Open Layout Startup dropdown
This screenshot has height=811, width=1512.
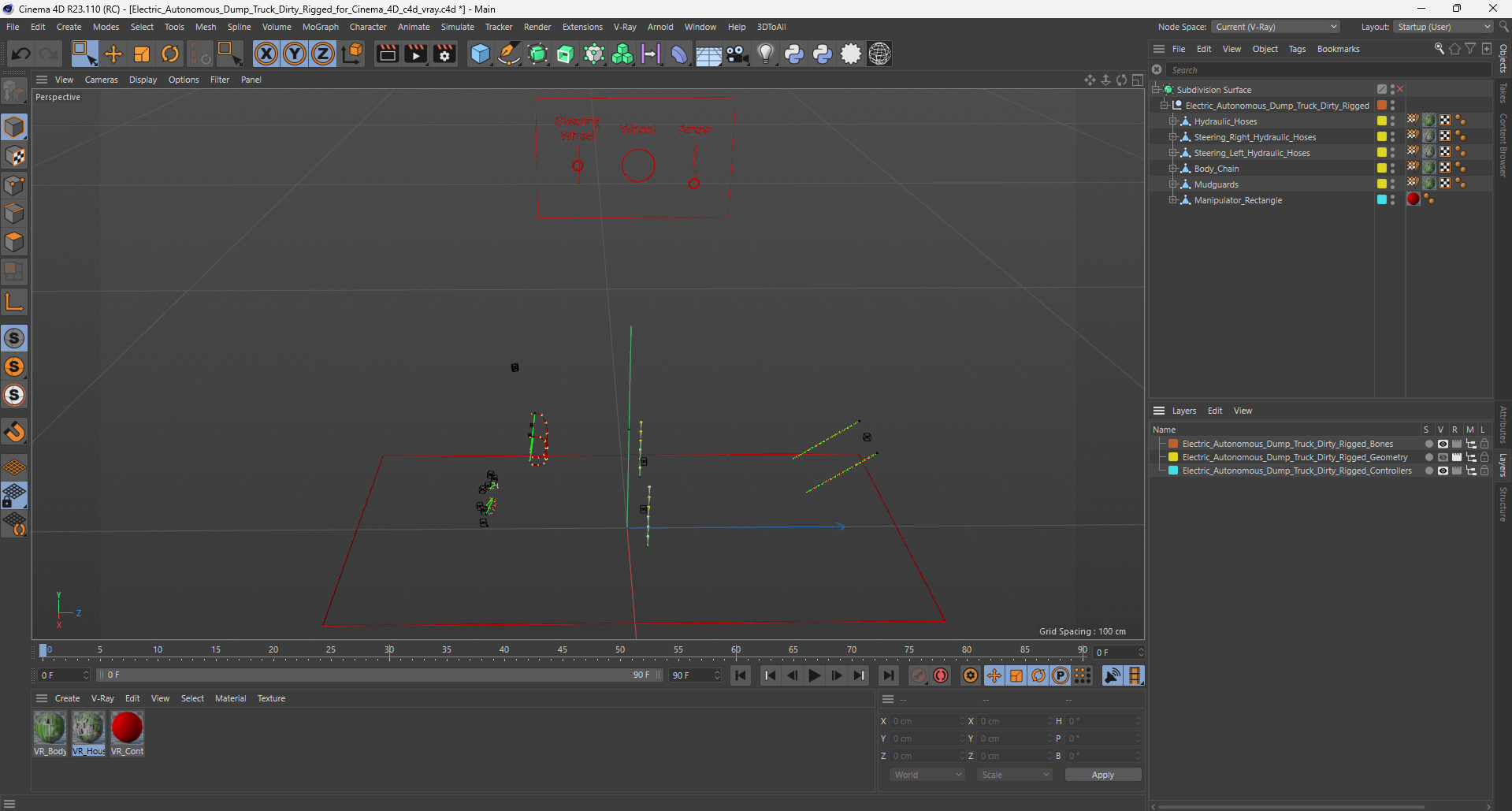pos(1443,27)
